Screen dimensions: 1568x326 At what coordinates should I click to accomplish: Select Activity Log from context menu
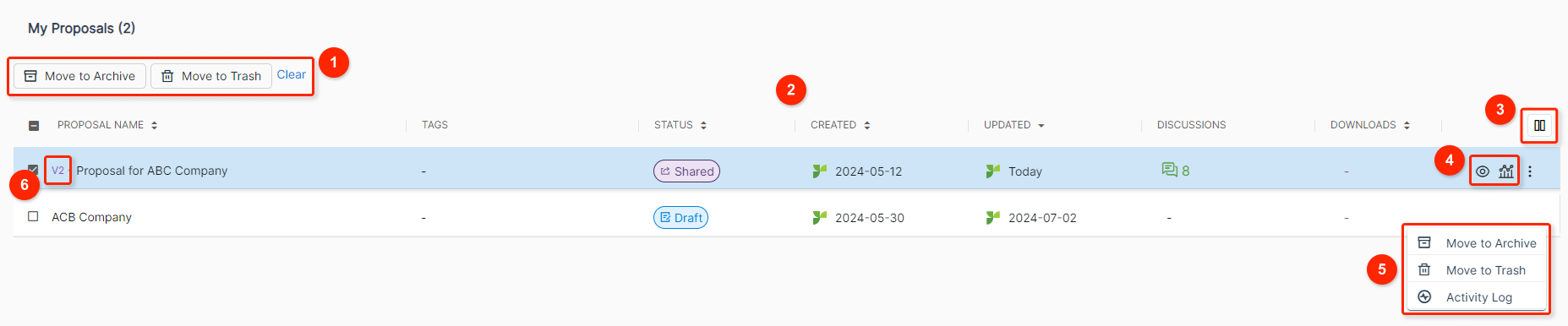(x=1477, y=297)
